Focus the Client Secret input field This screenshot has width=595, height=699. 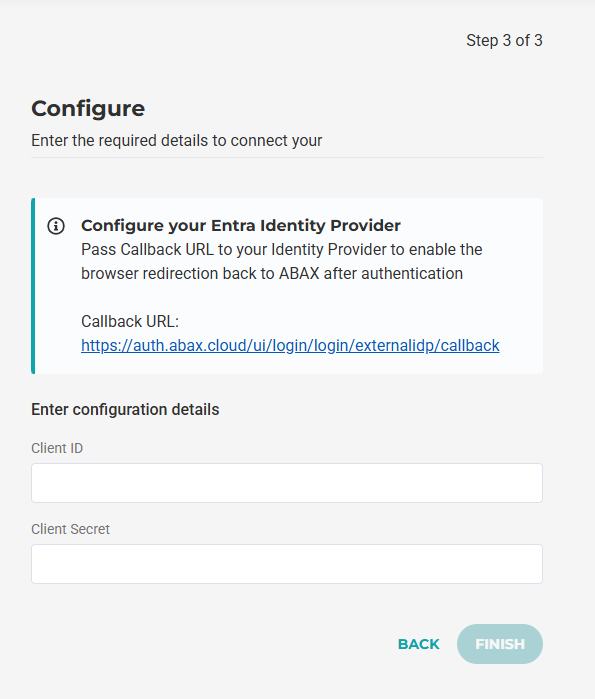click(287, 564)
